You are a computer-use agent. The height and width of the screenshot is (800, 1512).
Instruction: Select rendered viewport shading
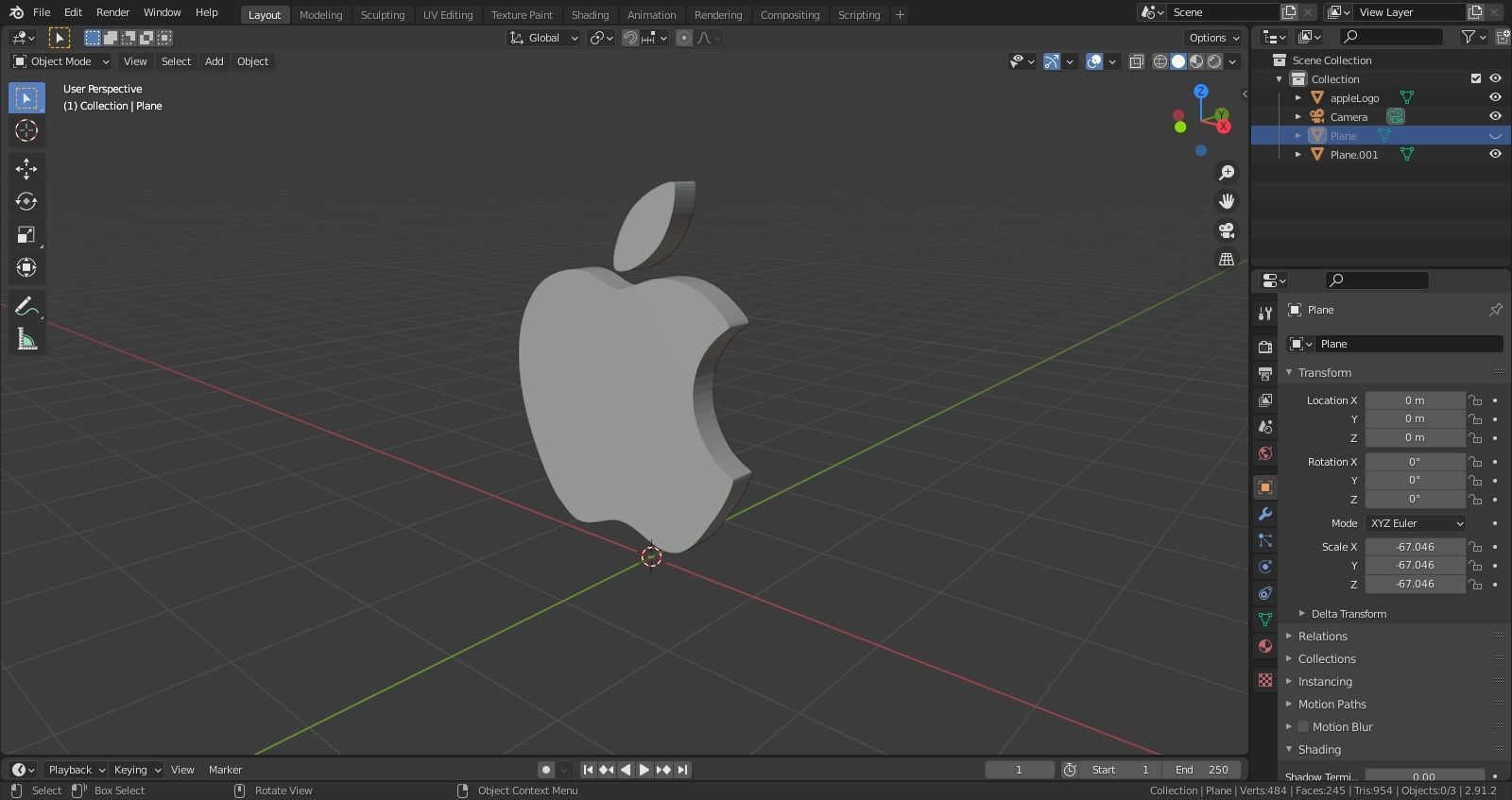[1214, 61]
